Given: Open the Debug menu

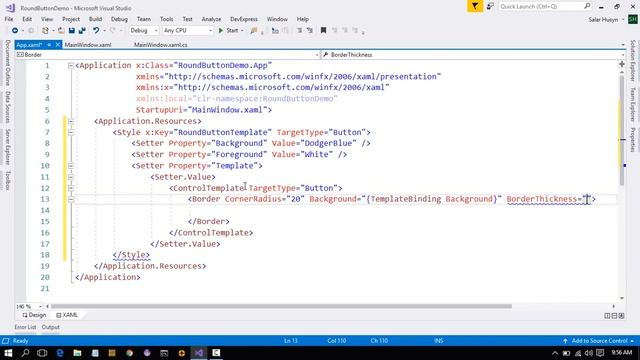Looking at the screenshot, I should (x=119, y=19).
